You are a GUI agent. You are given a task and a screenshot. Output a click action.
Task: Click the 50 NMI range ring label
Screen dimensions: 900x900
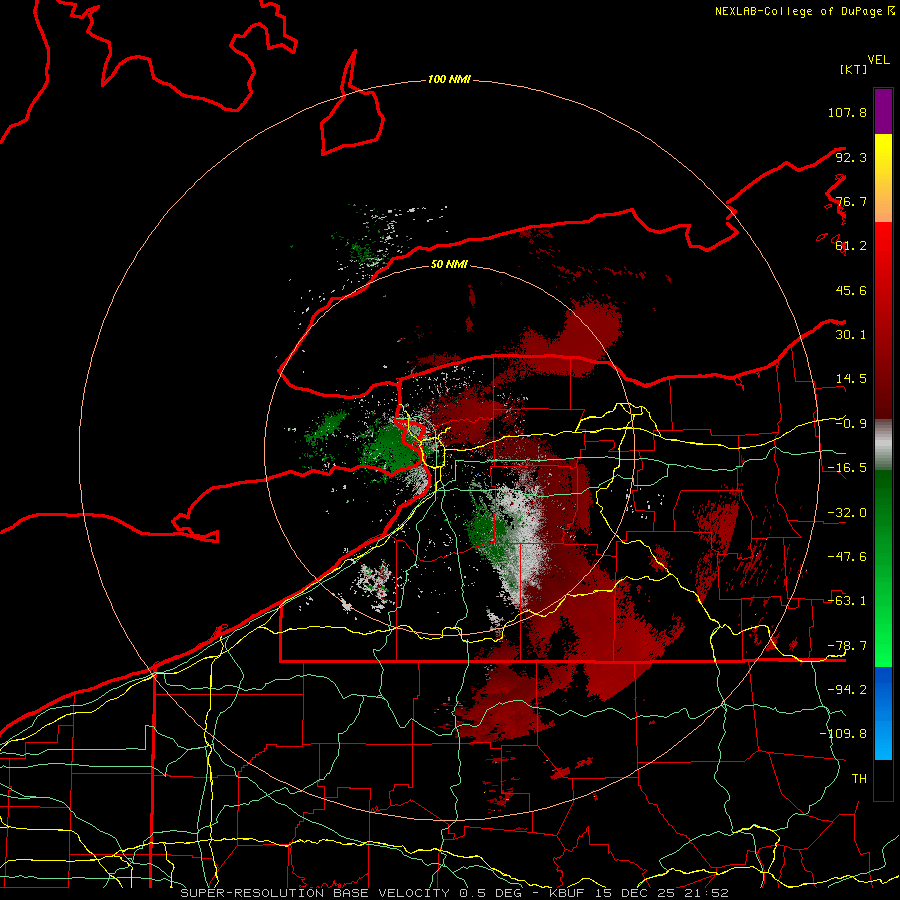click(449, 264)
